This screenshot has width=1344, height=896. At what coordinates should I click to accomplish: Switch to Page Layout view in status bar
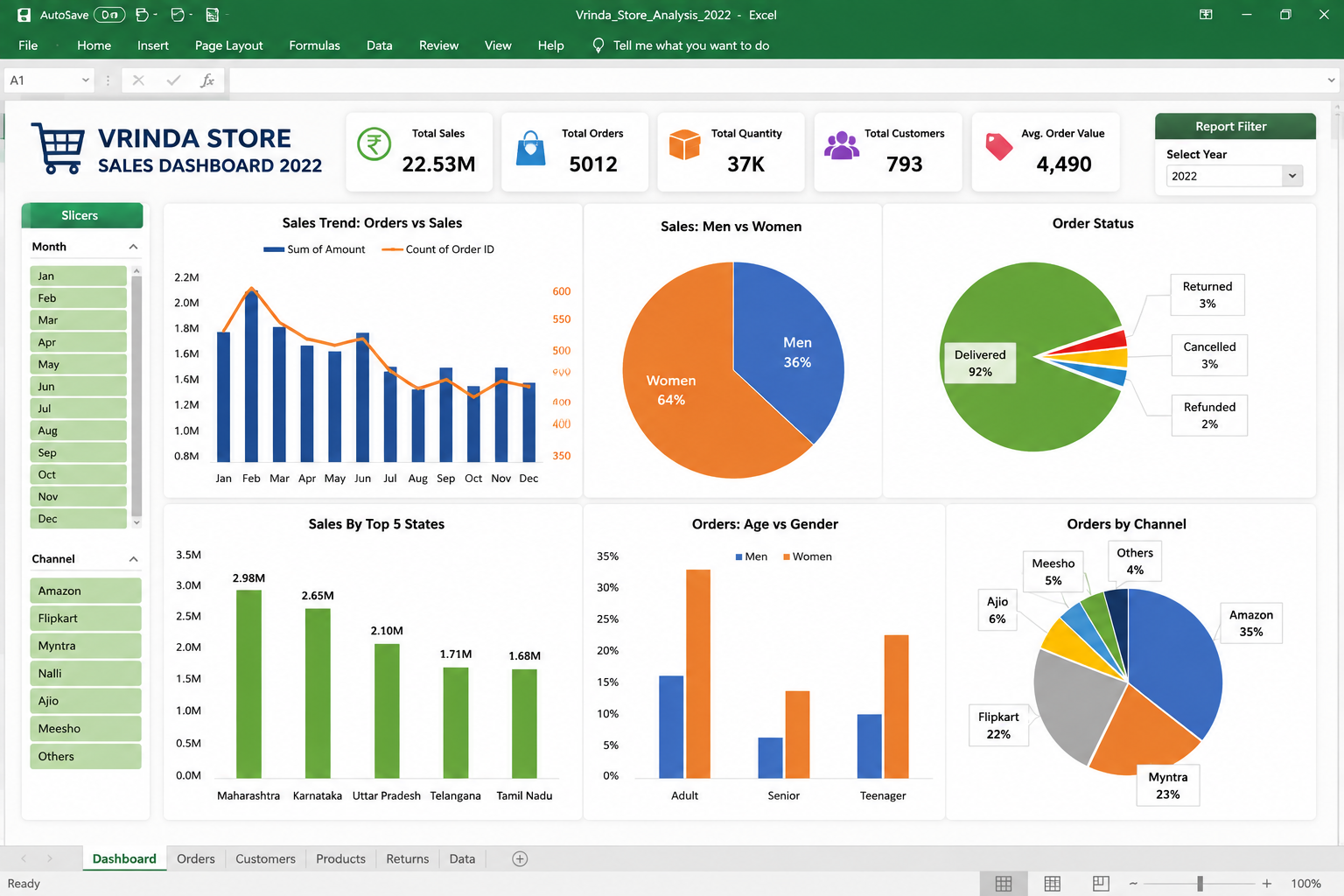pos(1053,884)
